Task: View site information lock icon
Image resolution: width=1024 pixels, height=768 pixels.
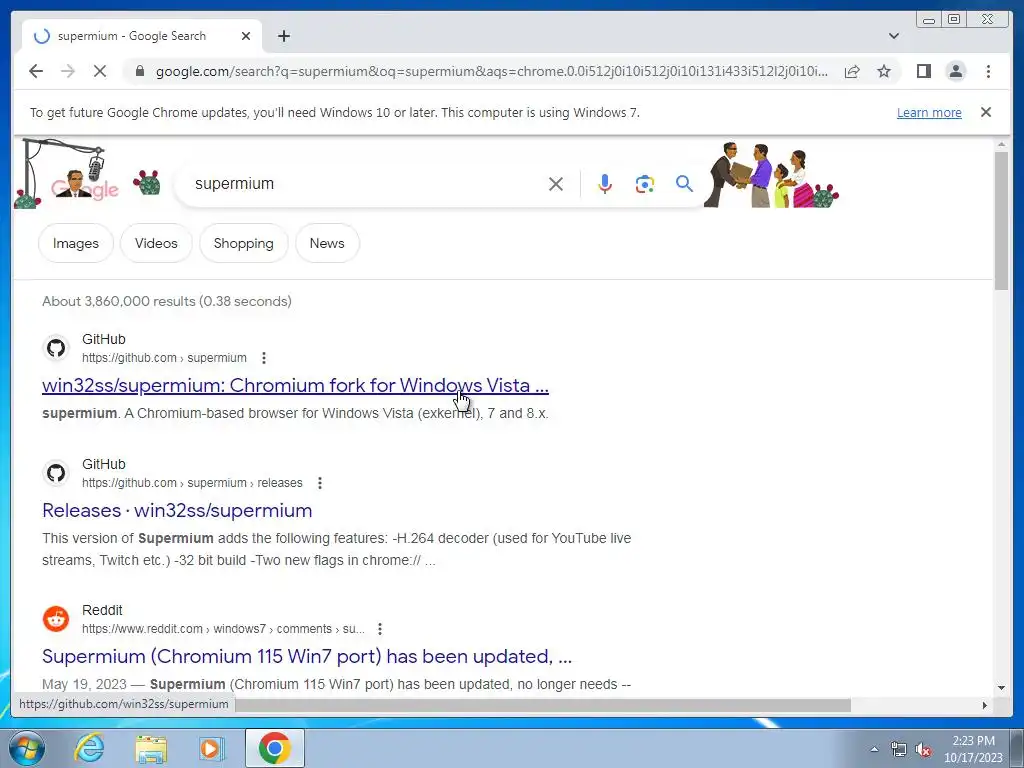Action: click(x=139, y=71)
